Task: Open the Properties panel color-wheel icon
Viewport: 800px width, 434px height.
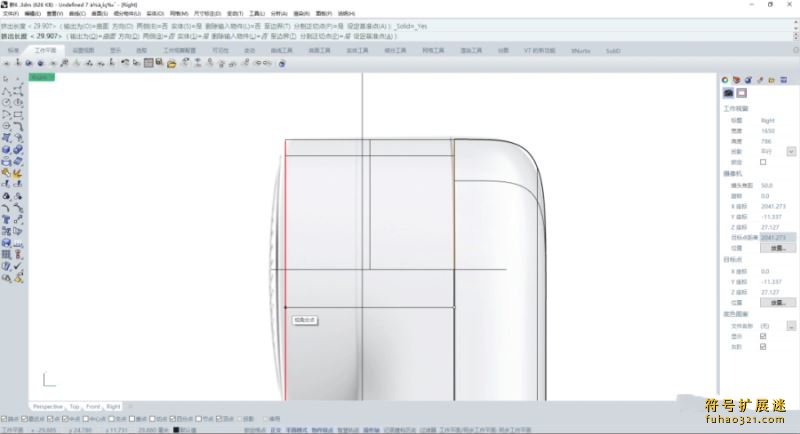Action: tap(725, 80)
